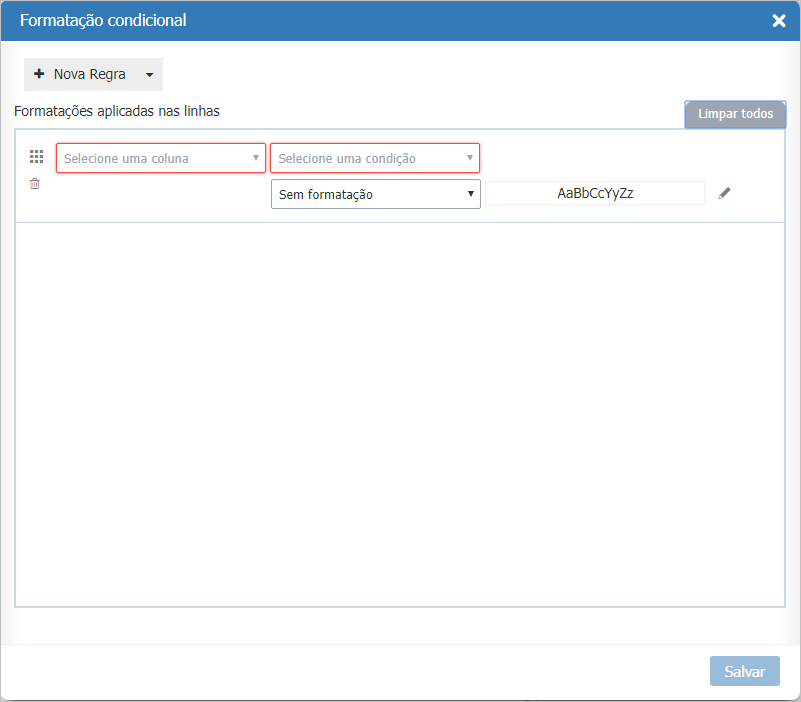
Task: Click the arrow on Sem formatação select
Action: (x=471, y=194)
